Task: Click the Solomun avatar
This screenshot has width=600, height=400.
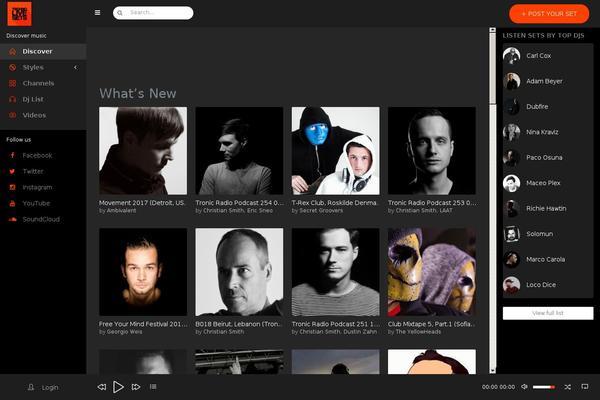Action: pos(512,234)
